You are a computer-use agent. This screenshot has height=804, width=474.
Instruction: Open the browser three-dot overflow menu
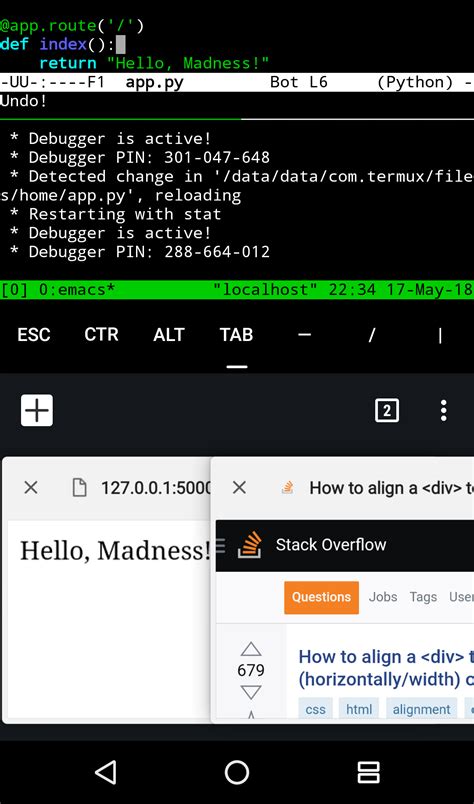pos(443,411)
